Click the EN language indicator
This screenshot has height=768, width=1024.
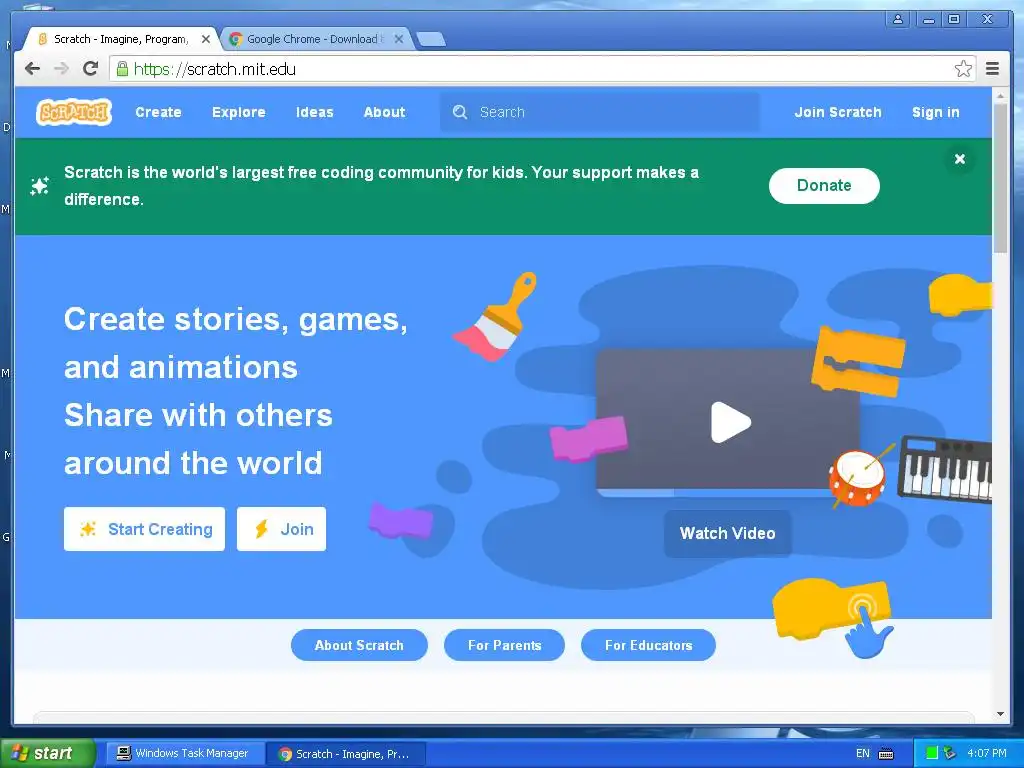863,754
